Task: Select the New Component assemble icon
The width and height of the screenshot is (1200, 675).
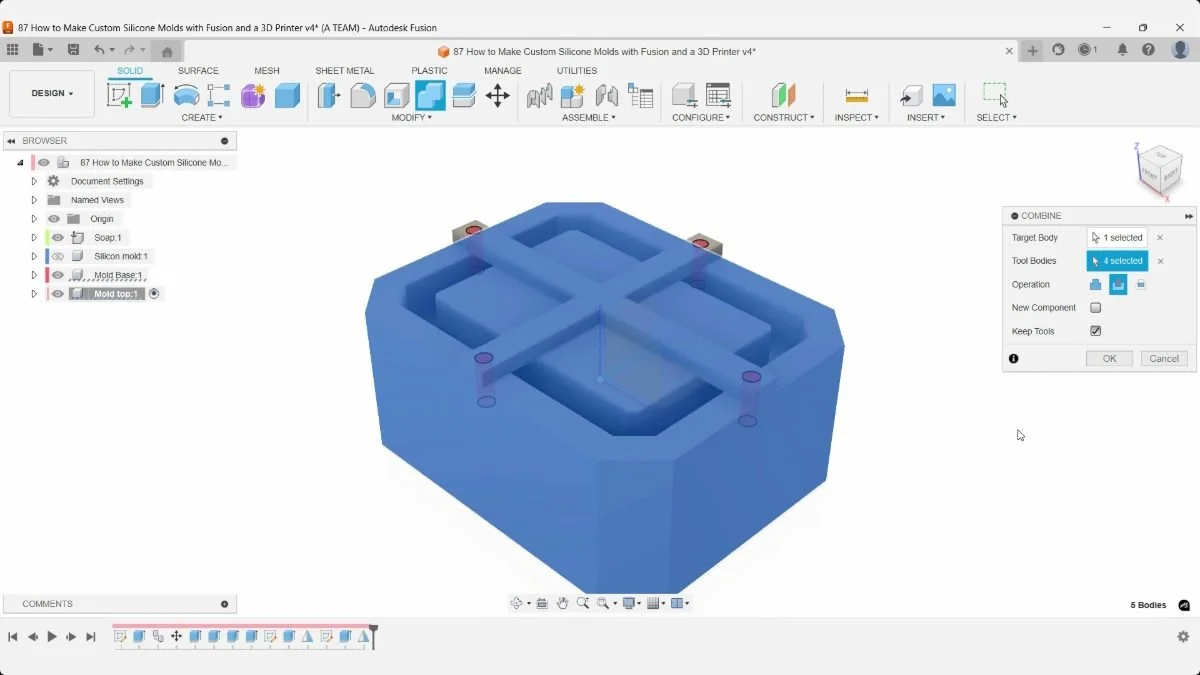Action: [x=572, y=95]
